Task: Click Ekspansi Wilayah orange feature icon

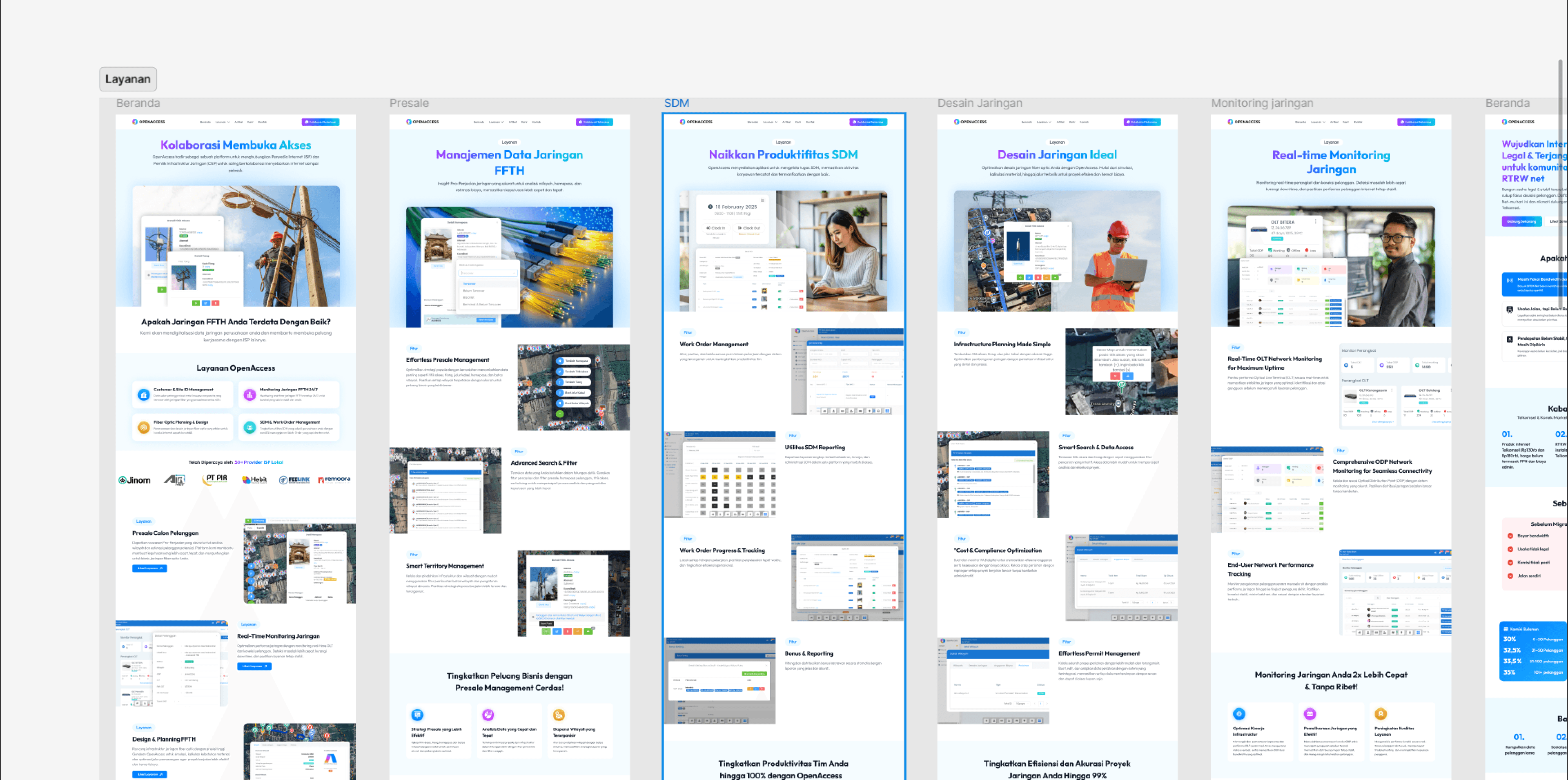Action: (559, 715)
